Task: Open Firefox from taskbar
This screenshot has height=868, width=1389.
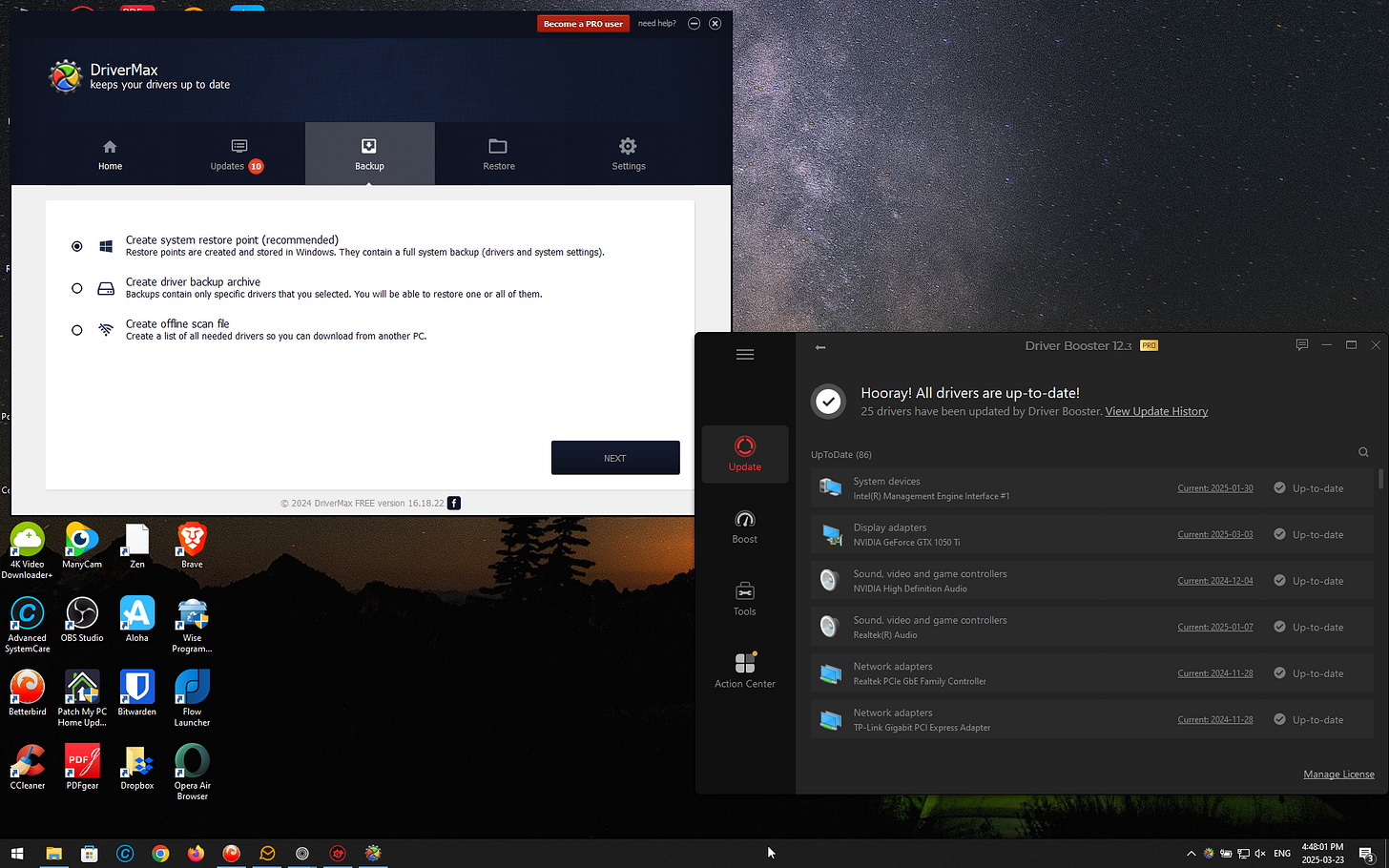Action: (x=196, y=854)
